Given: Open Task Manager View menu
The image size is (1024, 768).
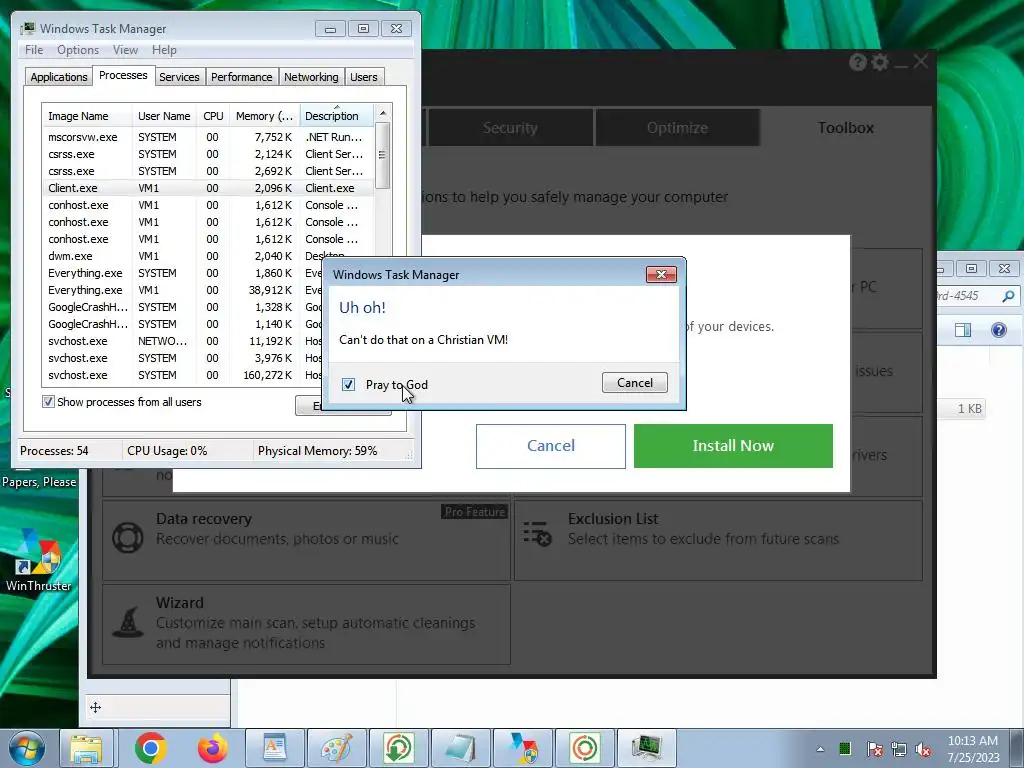Looking at the screenshot, I should pyautogui.click(x=125, y=50).
